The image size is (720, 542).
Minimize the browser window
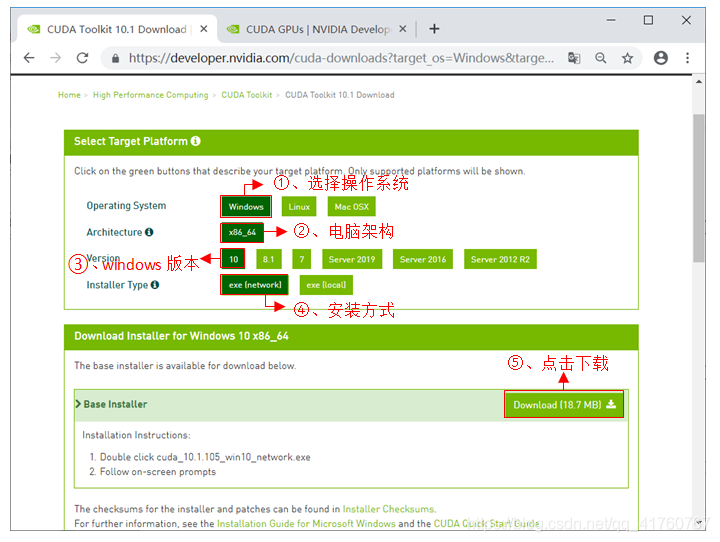point(611,20)
